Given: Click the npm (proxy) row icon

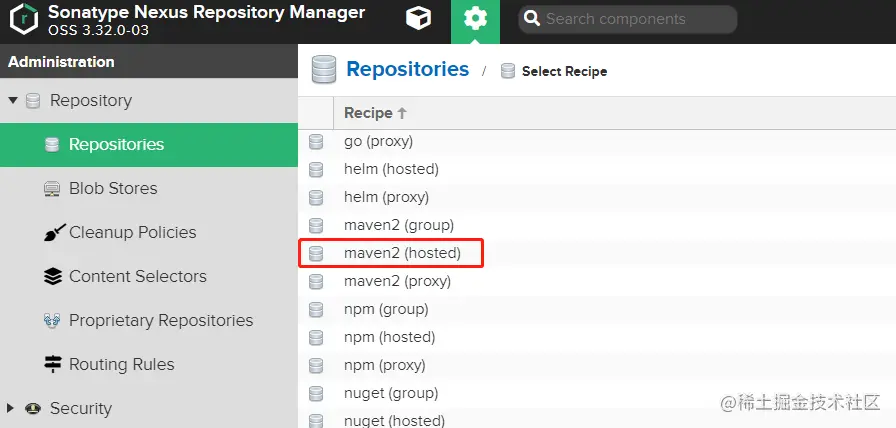Looking at the screenshot, I should [316, 366].
